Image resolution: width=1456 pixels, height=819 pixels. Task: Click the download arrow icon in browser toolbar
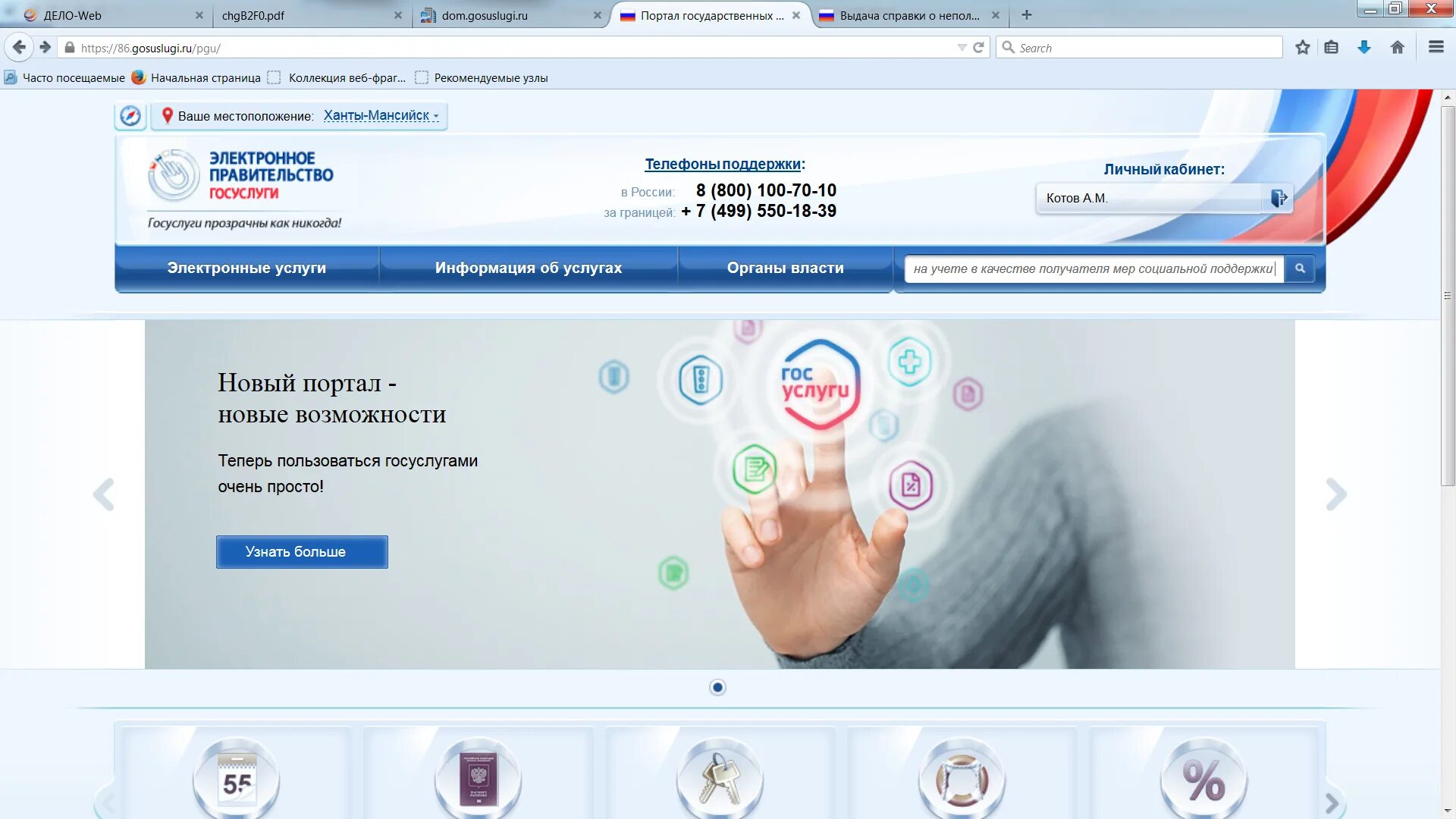click(1365, 47)
